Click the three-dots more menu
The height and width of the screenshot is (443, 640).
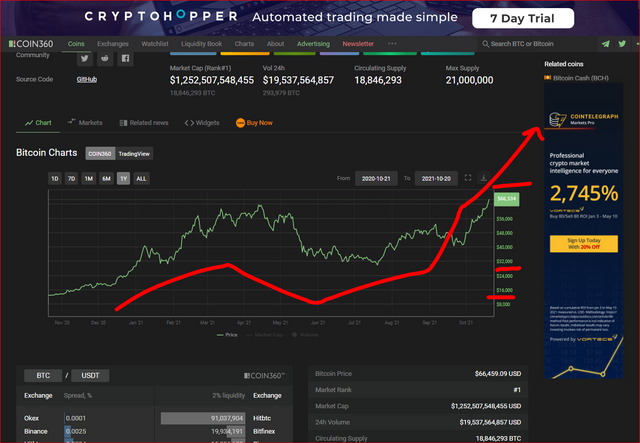click(x=392, y=44)
